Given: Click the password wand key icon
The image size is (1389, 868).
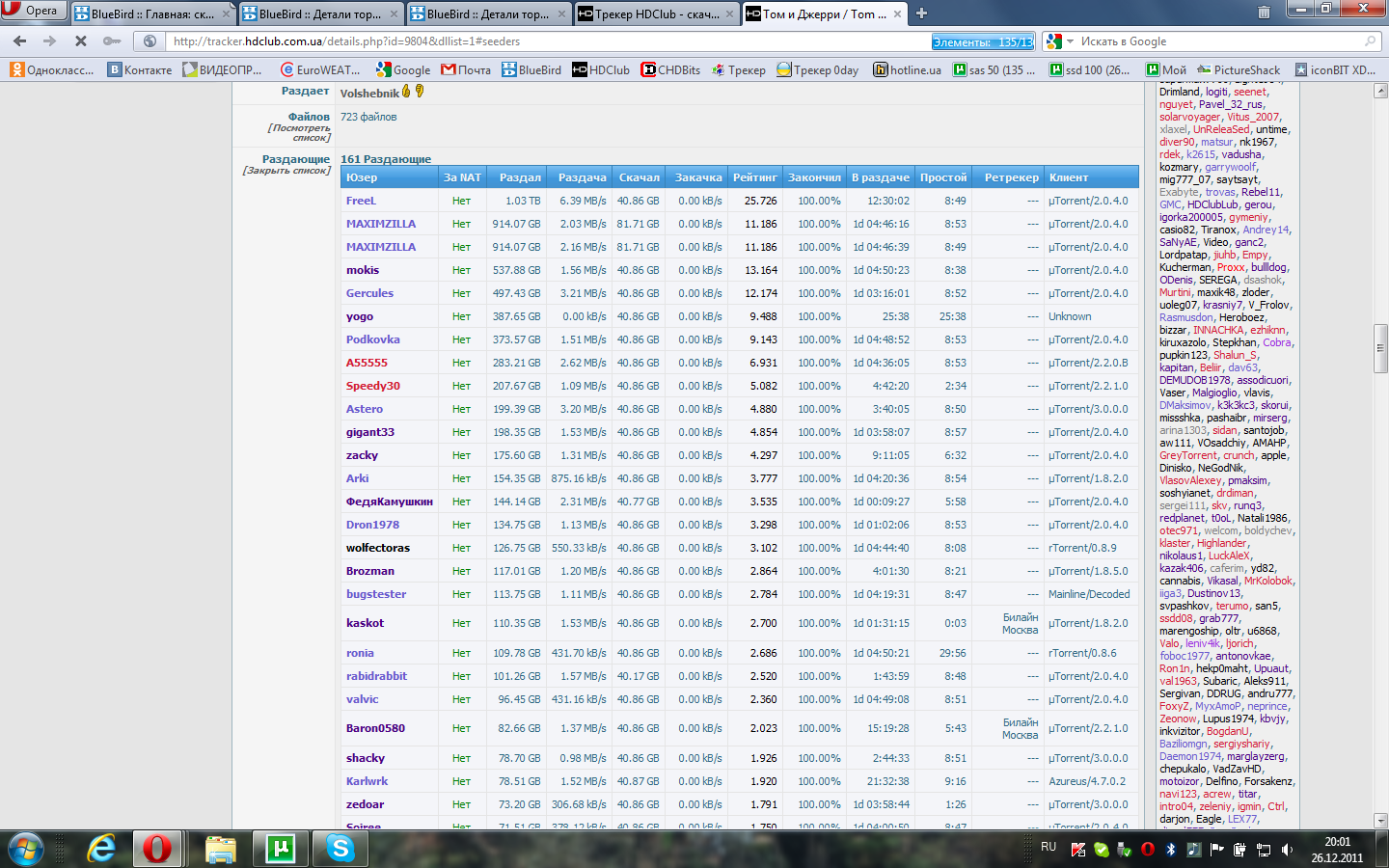Looking at the screenshot, I should click(112, 41).
